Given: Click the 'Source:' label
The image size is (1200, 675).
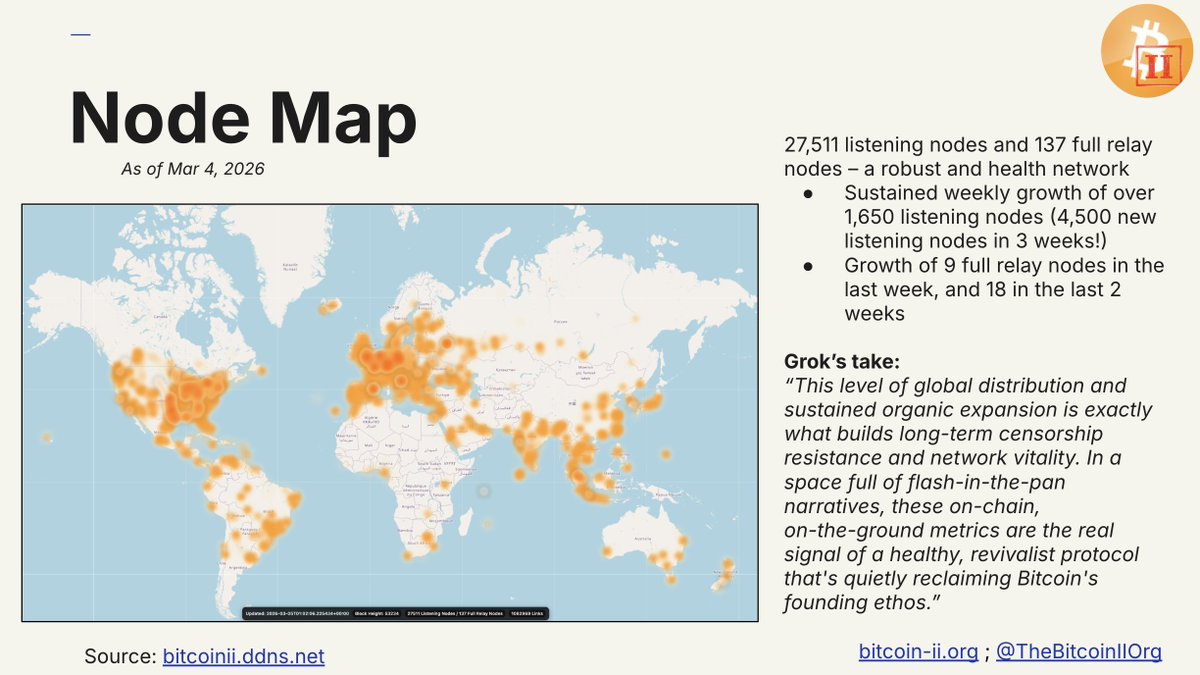Looking at the screenshot, I should coord(120,656).
